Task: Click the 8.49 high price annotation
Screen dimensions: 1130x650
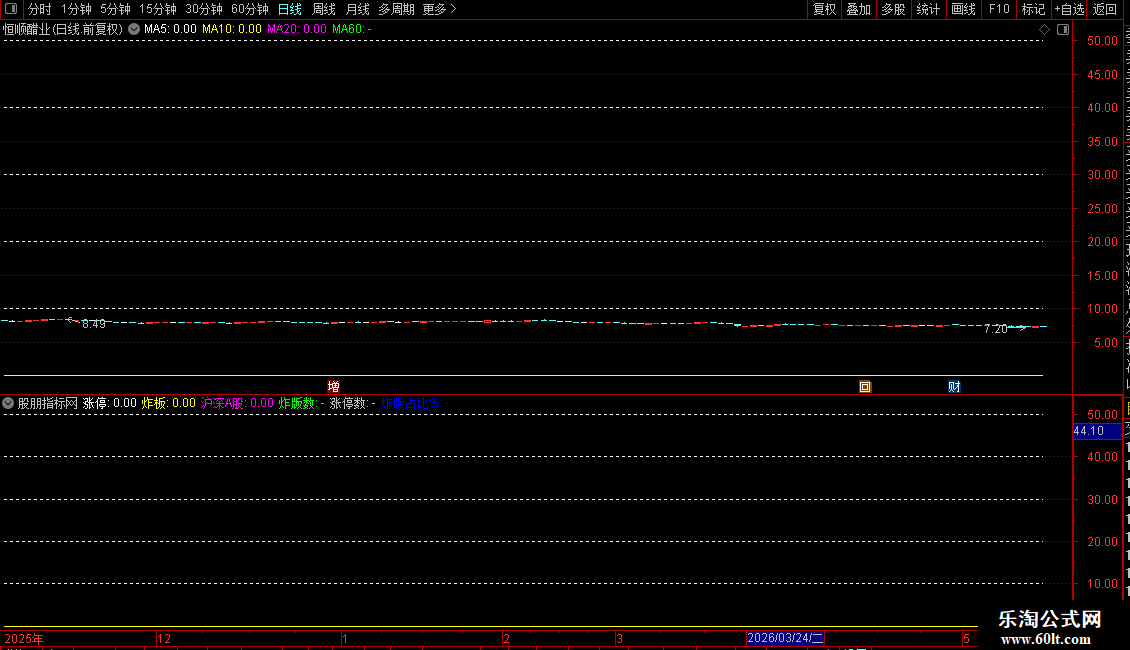Action: [94, 324]
